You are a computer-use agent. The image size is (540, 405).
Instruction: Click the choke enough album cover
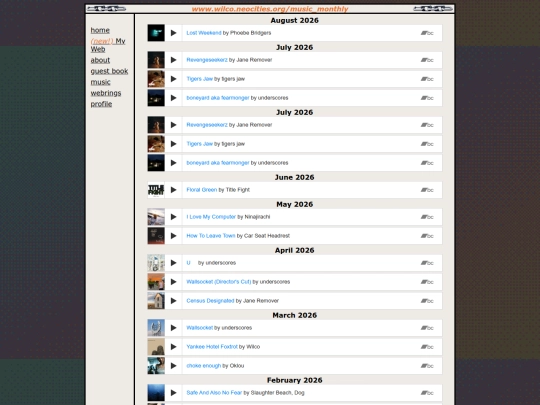coord(156,366)
